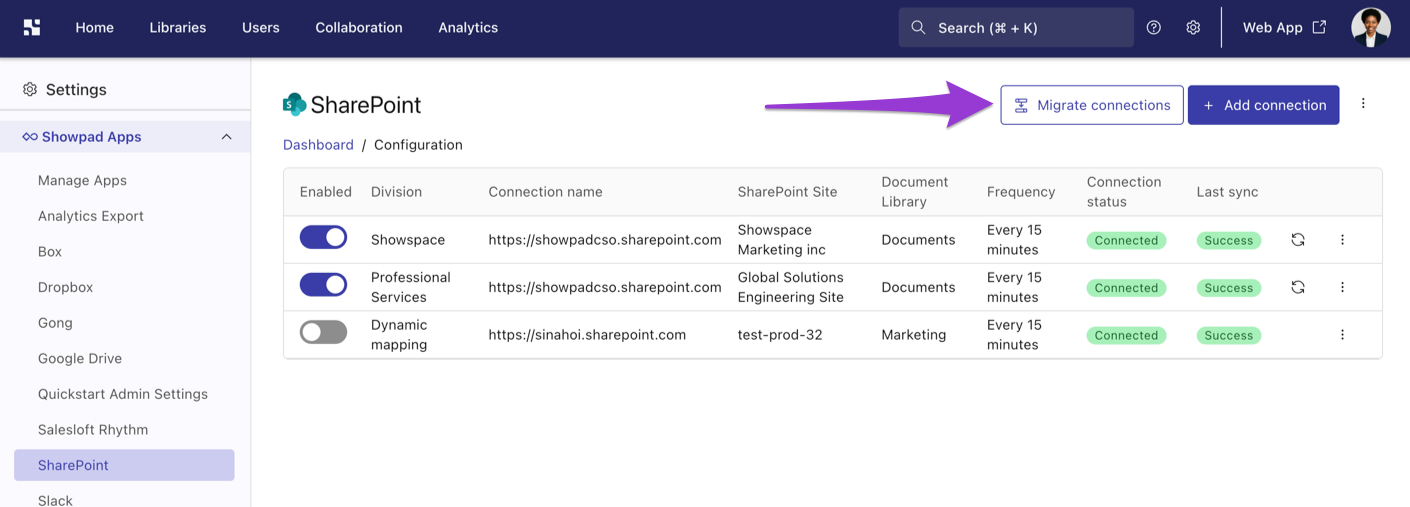Click the Global Solutions Engineering Site cell

tap(791, 287)
